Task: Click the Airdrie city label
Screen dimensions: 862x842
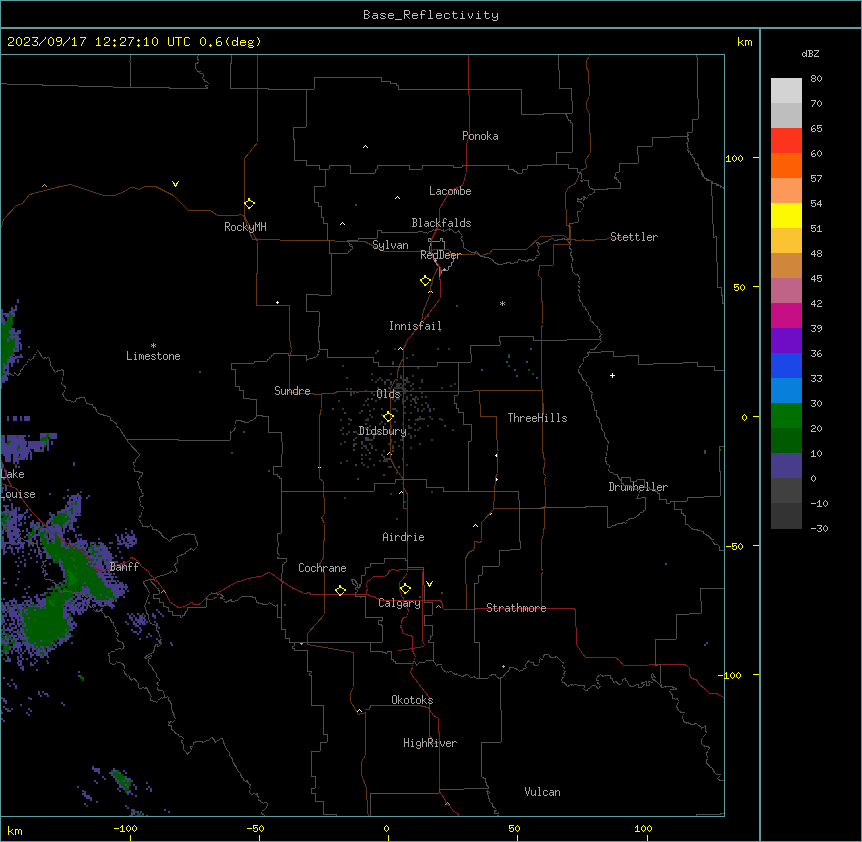Action: pos(404,537)
